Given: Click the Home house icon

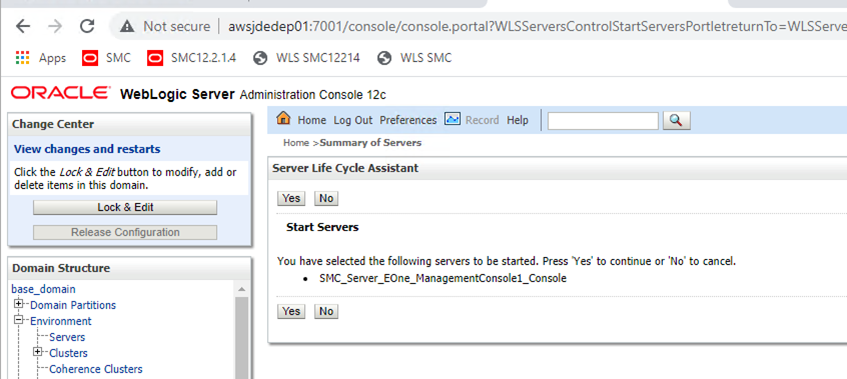Looking at the screenshot, I should point(283,119).
